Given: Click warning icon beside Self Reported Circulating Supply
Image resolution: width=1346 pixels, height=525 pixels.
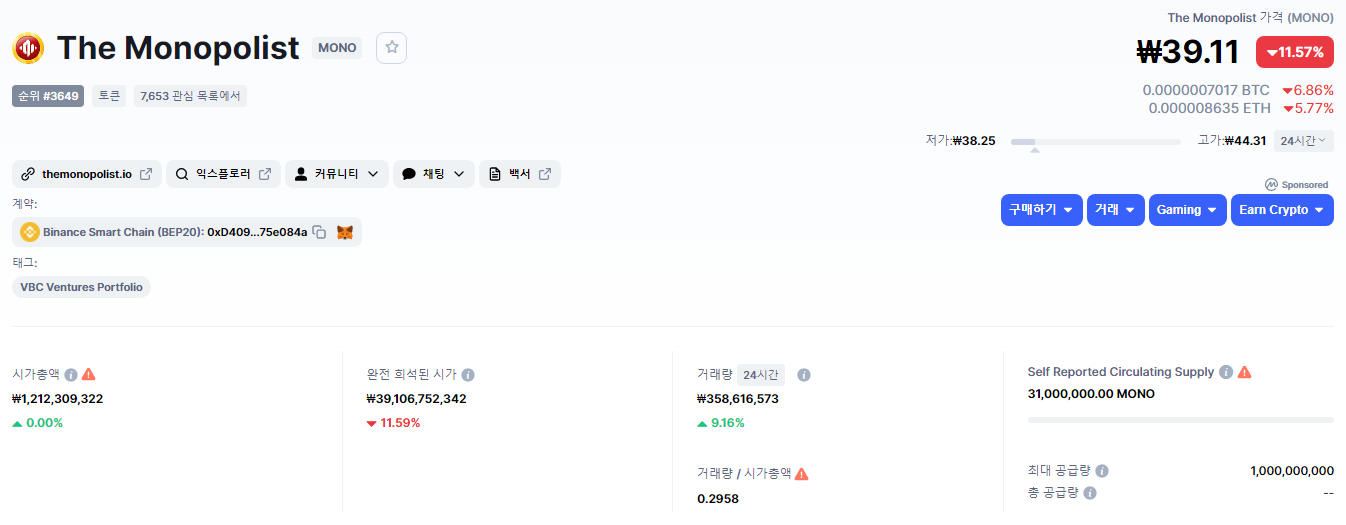Looking at the screenshot, I should [x=1245, y=372].
